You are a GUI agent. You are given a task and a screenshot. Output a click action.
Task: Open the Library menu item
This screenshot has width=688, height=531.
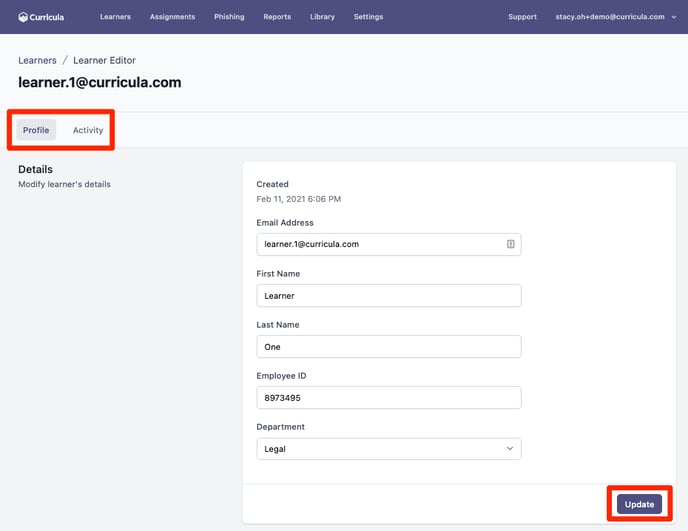pos(322,17)
